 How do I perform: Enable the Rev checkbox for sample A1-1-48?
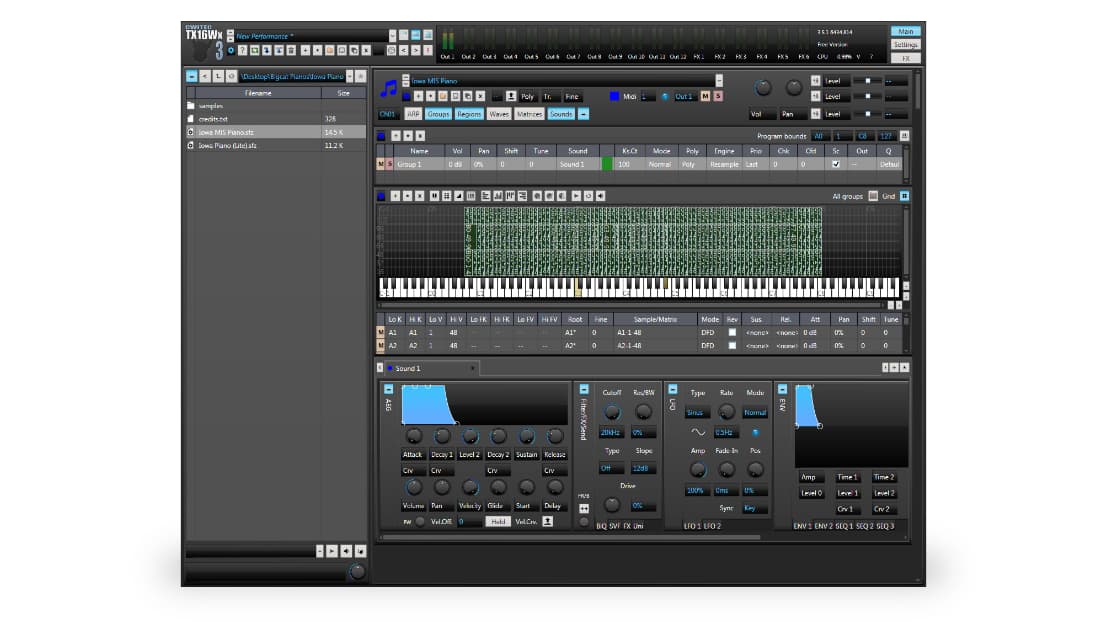(x=731, y=331)
